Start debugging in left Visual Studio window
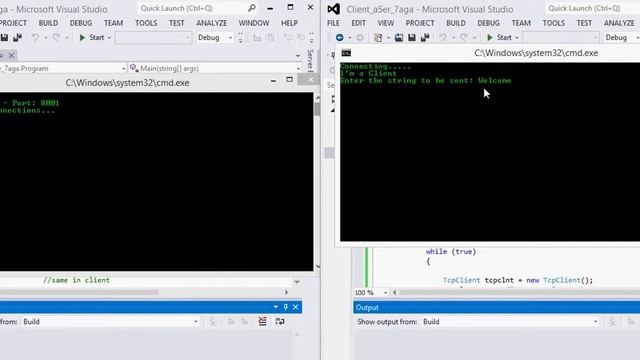Screen dimensions: 640x360 [92, 38]
